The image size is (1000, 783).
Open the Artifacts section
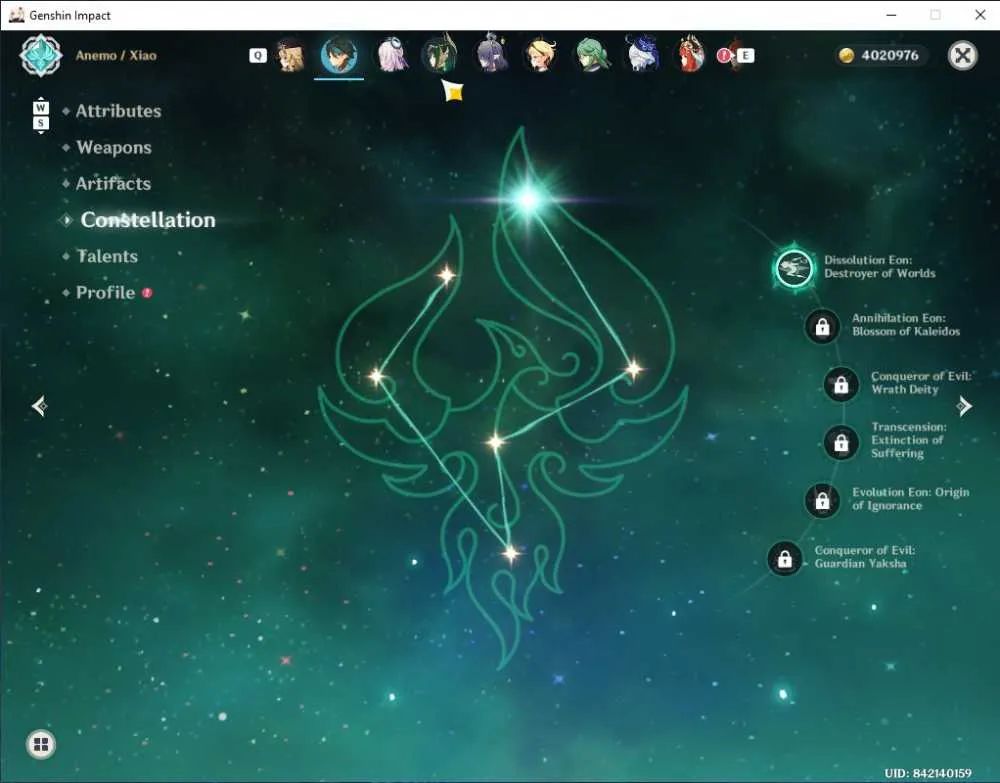click(x=114, y=184)
